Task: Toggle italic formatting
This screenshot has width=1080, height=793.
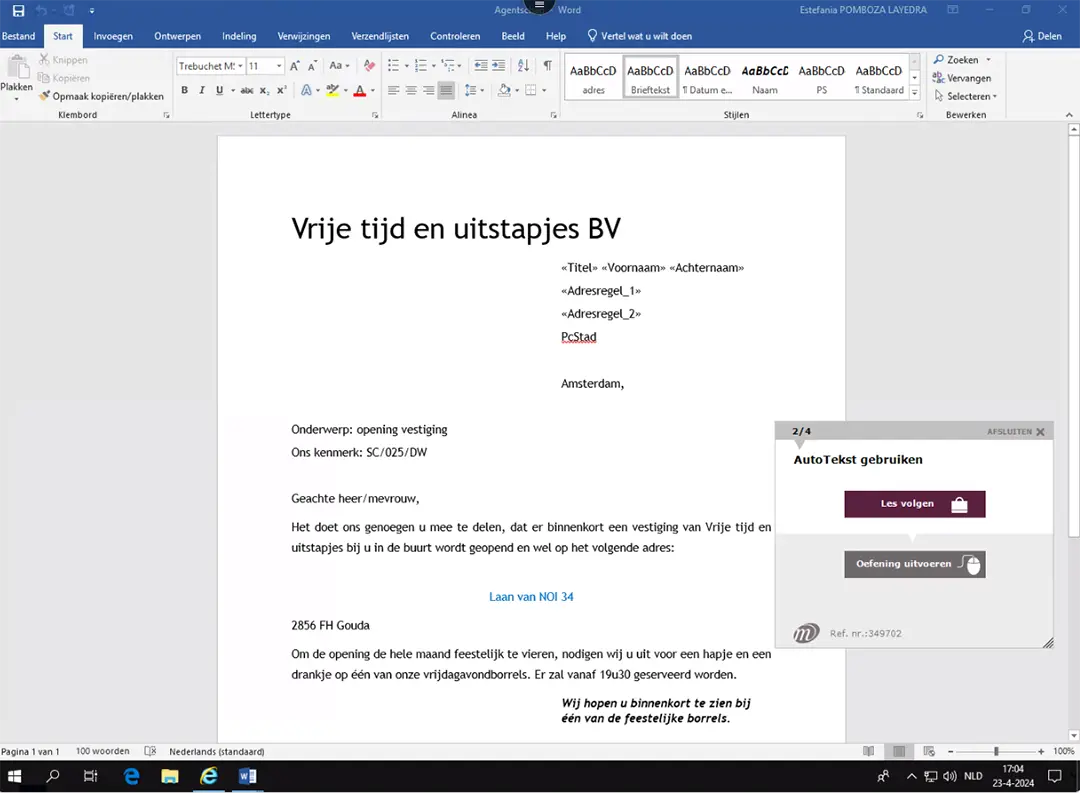Action: tap(202, 90)
